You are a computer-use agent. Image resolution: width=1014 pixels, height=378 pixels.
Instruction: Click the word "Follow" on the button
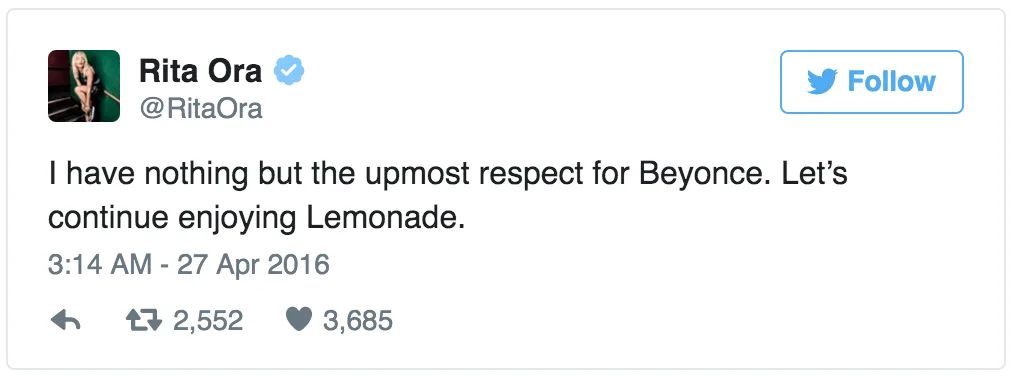coord(891,82)
